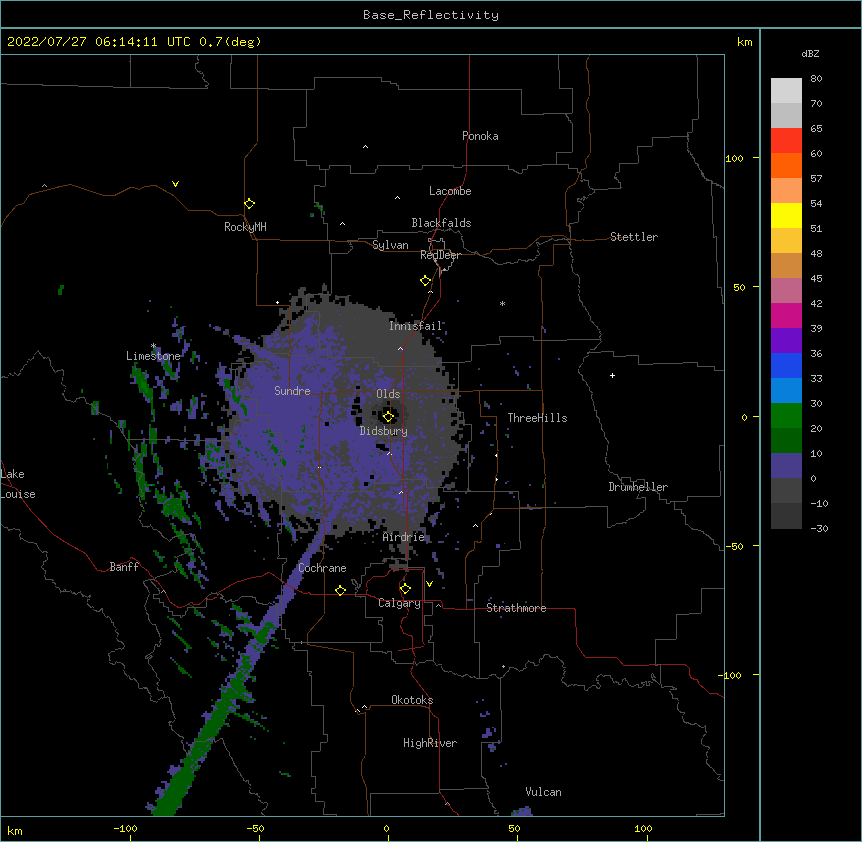Click the Sylvan label on map
This screenshot has height=842, width=862.
click(x=390, y=245)
